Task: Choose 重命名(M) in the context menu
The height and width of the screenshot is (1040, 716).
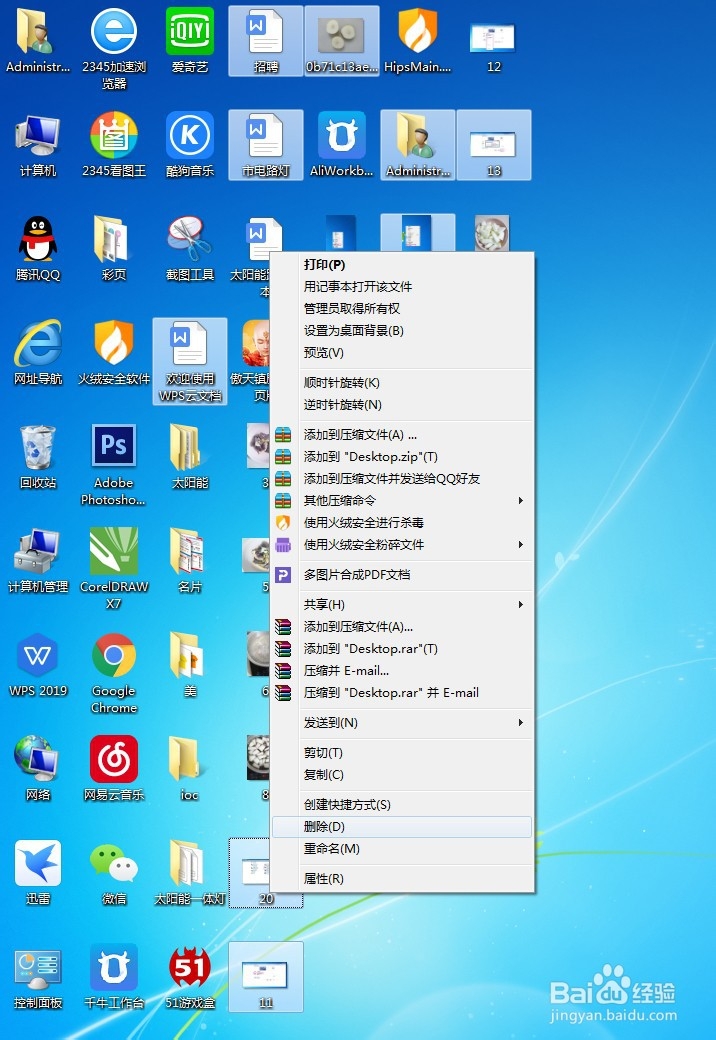Action: tap(402, 848)
